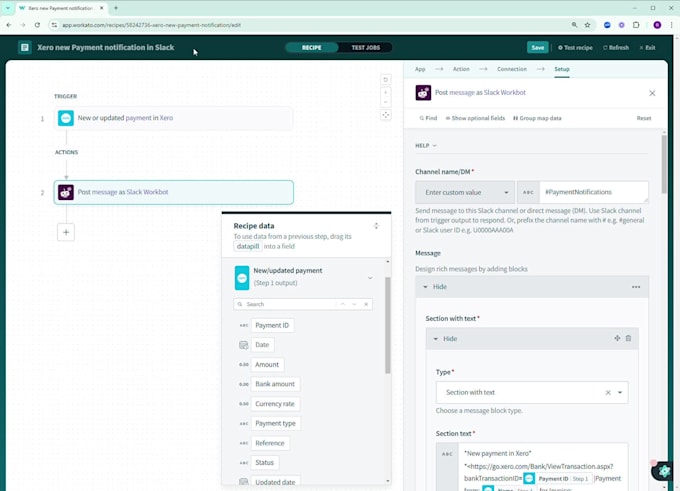The width and height of the screenshot is (680, 491).
Task: Save the recipe
Action: point(538,48)
